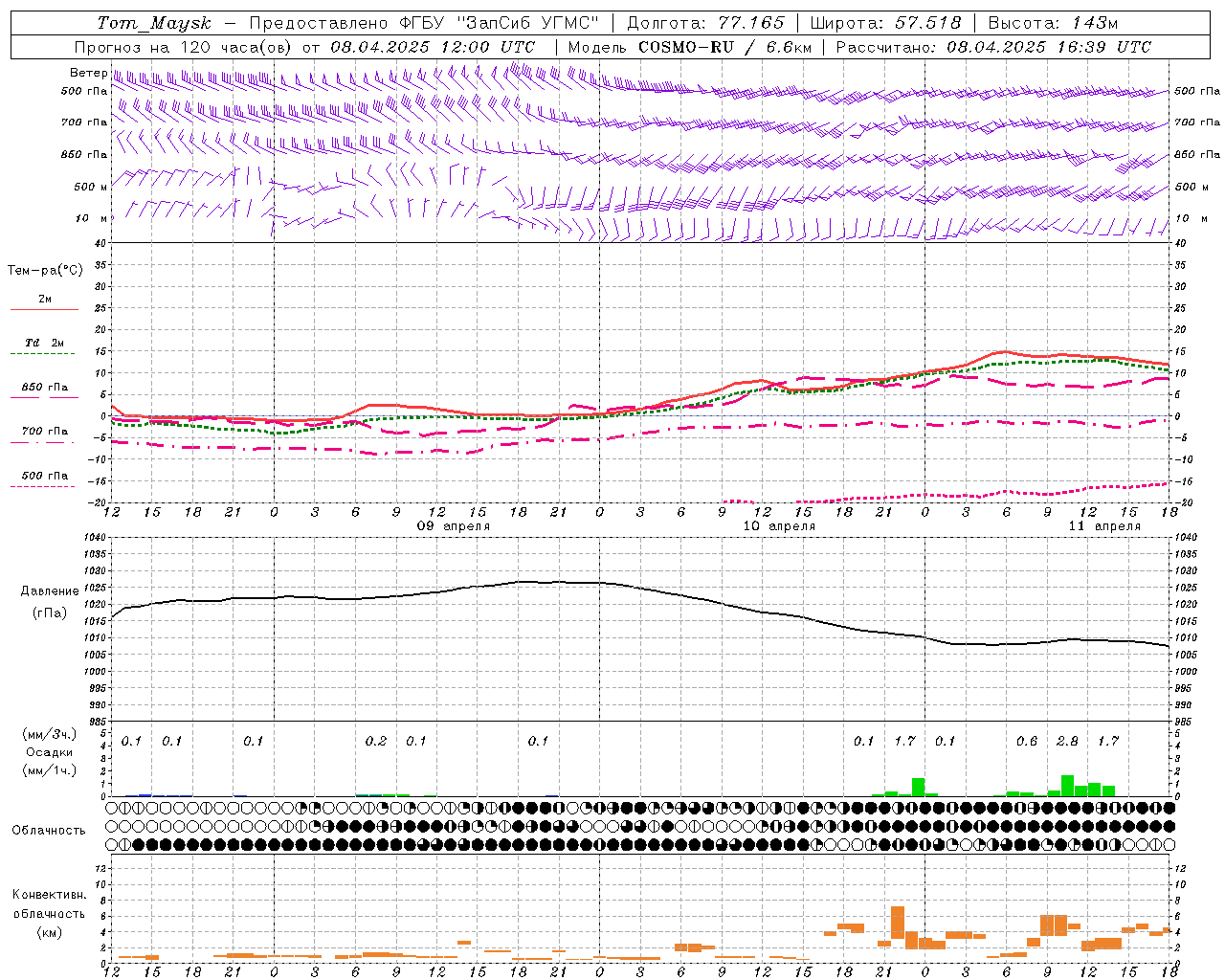Click the "850 гПа" temperature legend entry
Image resolution: width=1225 pixels, height=980 pixels.
[45, 388]
